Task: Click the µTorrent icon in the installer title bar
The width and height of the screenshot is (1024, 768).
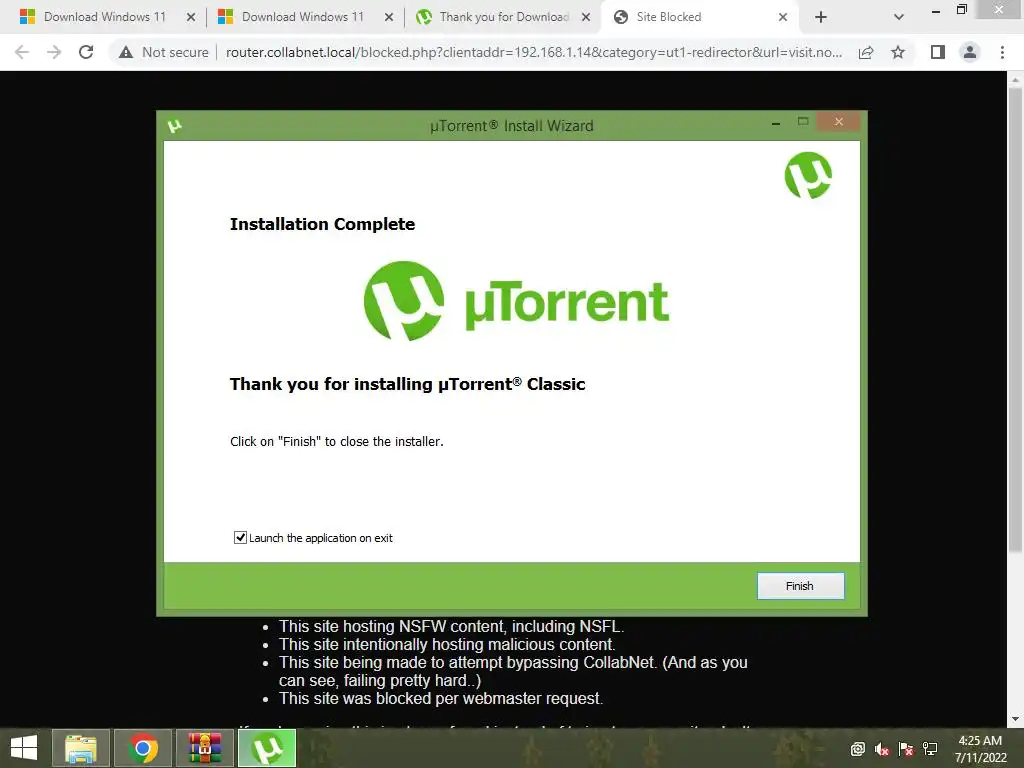Action: (x=174, y=125)
